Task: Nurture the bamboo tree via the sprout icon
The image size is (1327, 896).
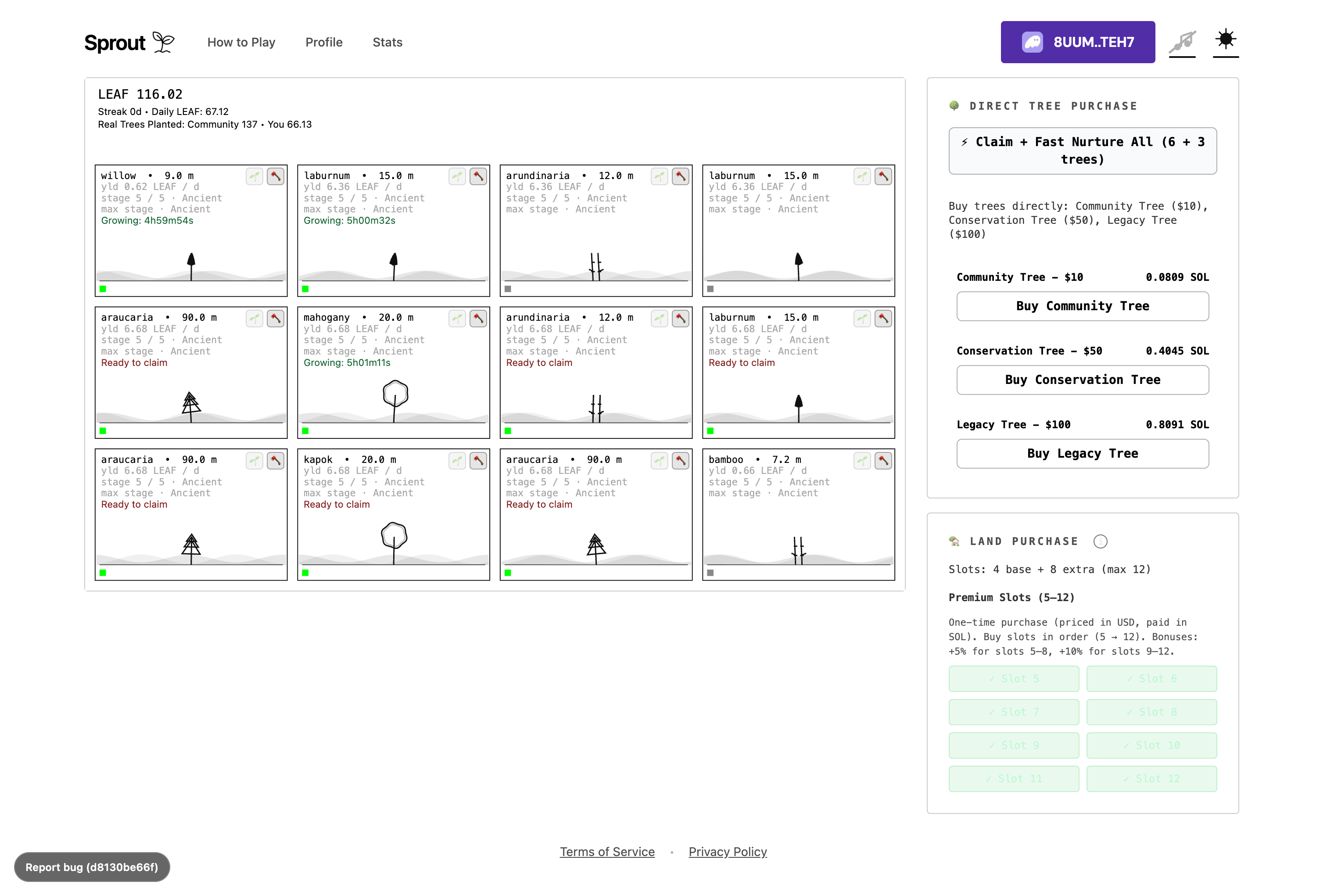Action: pyautogui.click(x=862, y=460)
